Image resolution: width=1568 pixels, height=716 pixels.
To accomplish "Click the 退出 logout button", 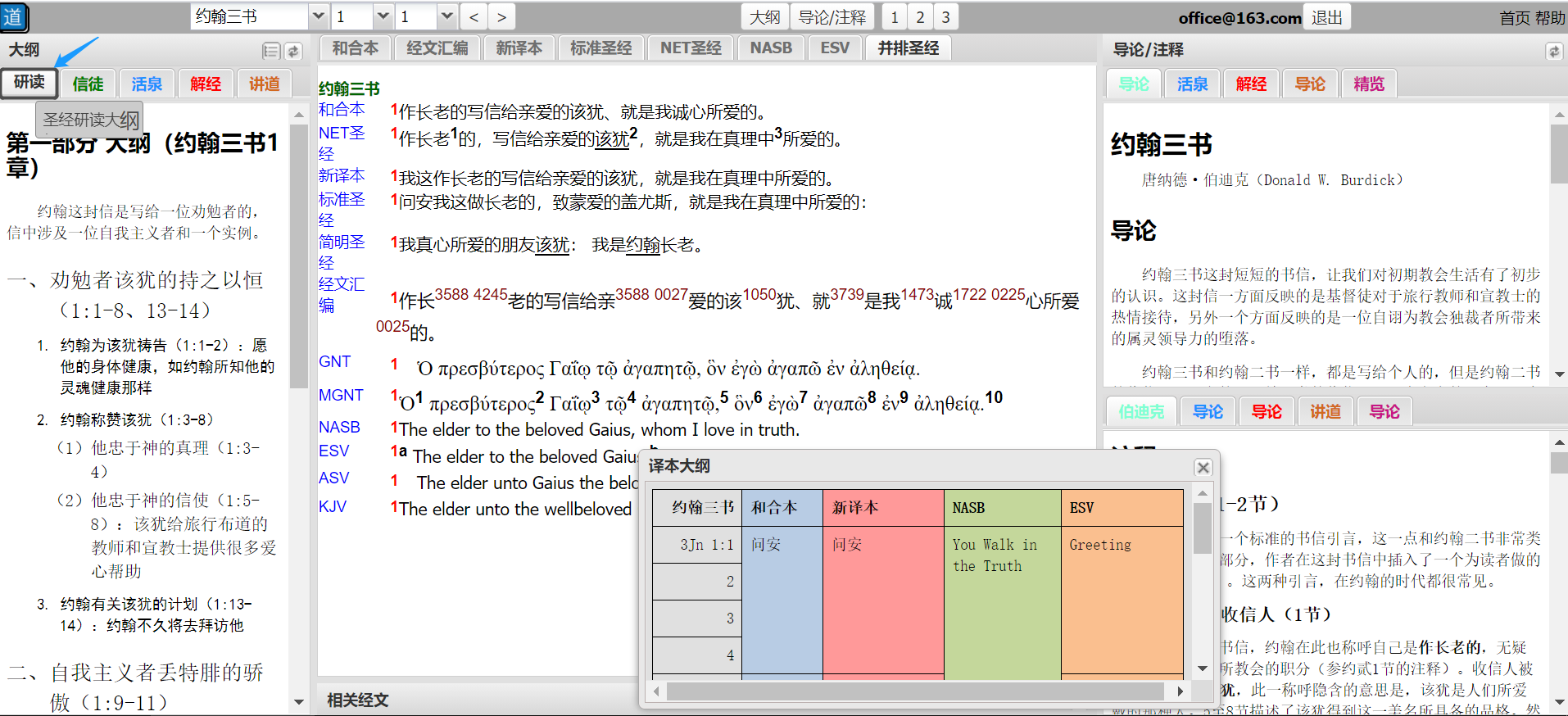I will (x=1326, y=17).
